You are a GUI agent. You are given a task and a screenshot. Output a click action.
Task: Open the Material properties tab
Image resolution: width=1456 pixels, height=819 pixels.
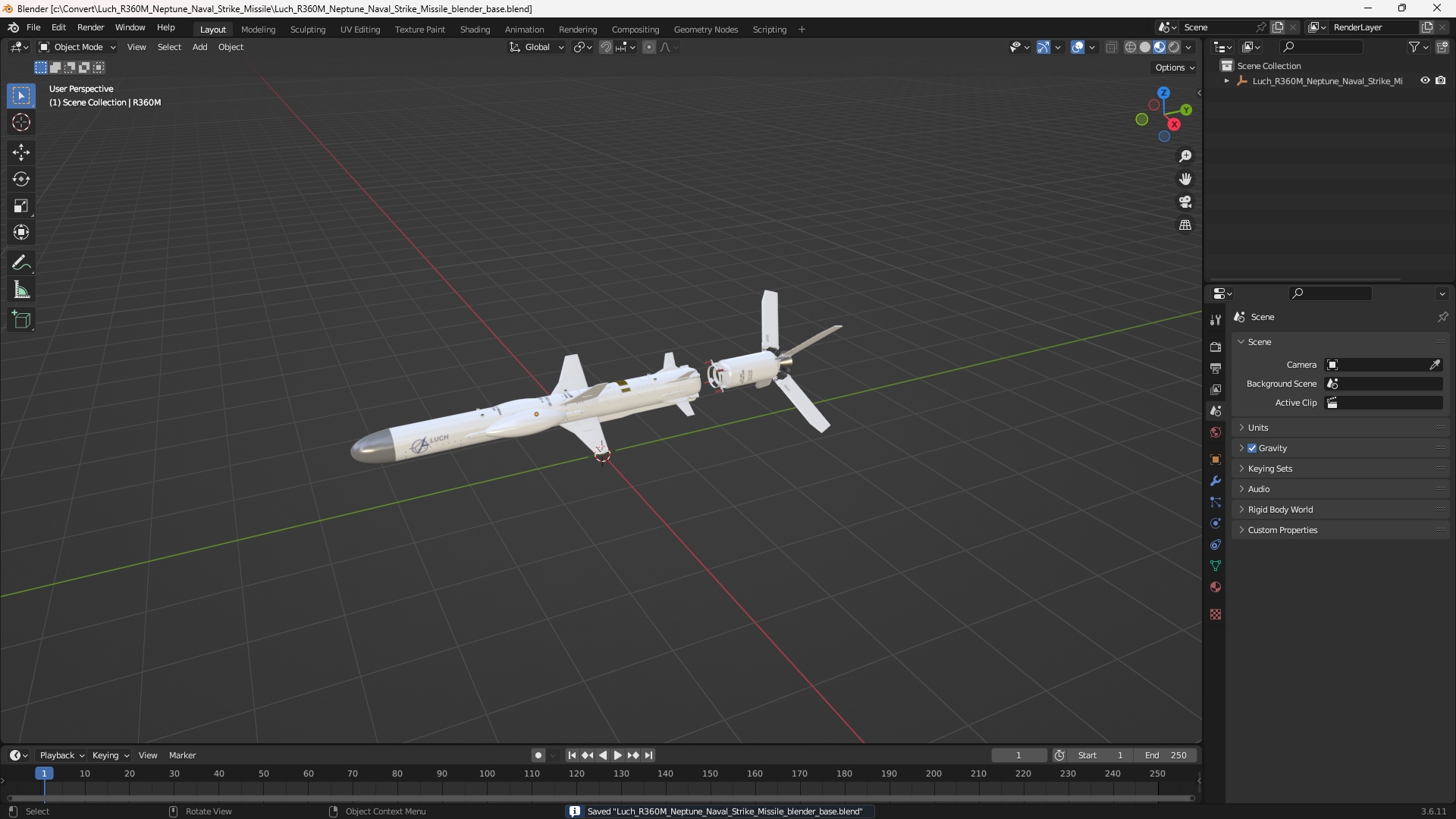click(x=1216, y=587)
